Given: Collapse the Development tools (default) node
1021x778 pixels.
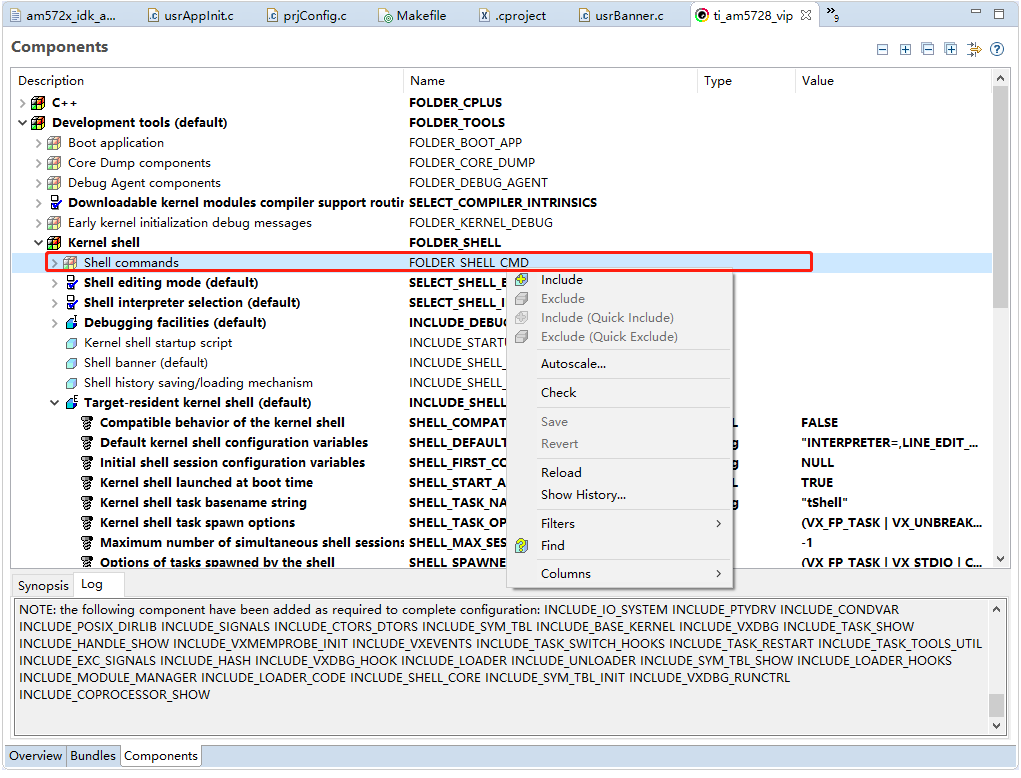Looking at the screenshot, I should pyautogui.click(x=23, y=122).
